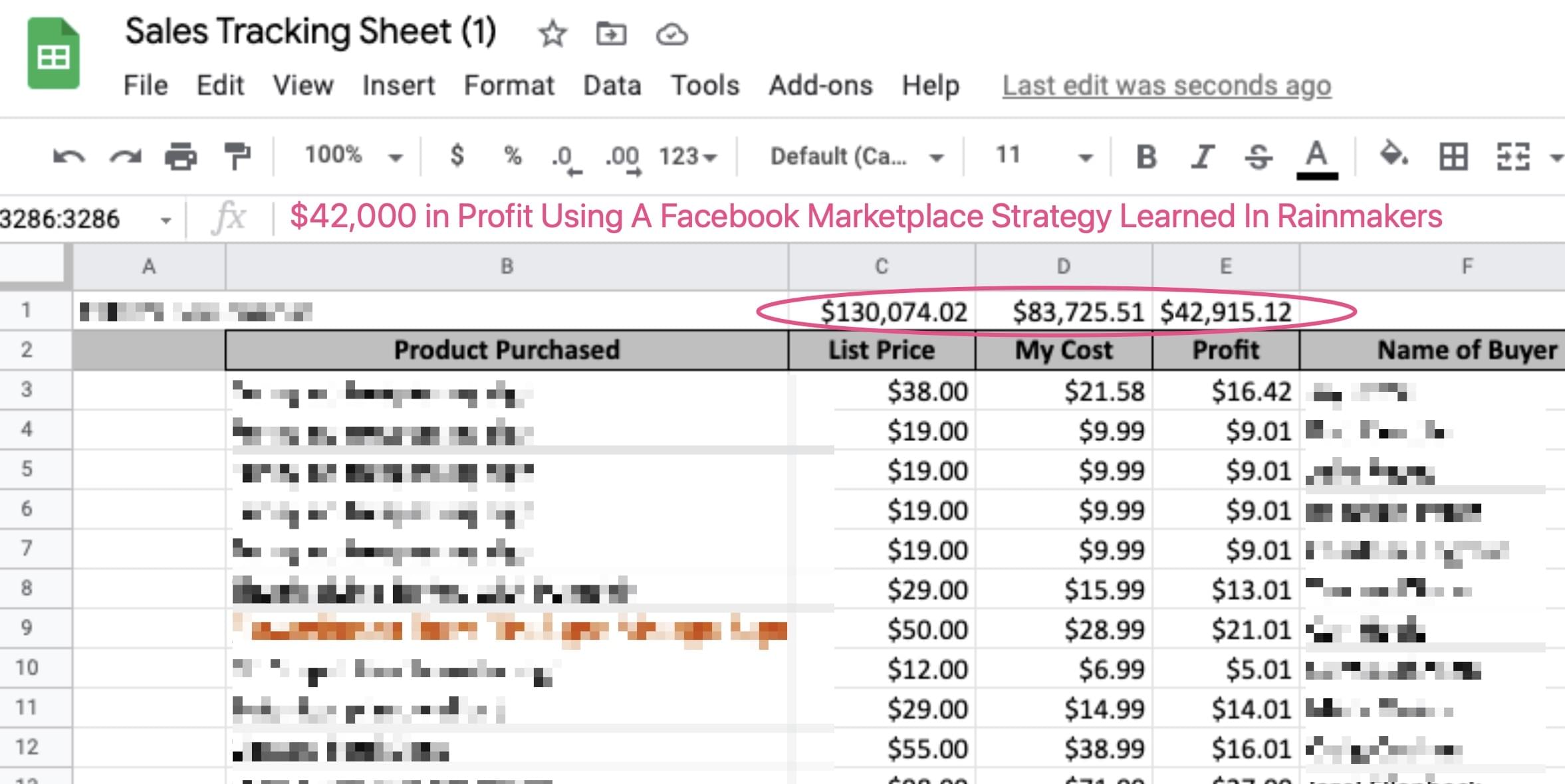Screen dimensions: 1565x784
Task: Open the View menu
Action: pyautogui.click(x=303, y=86)
